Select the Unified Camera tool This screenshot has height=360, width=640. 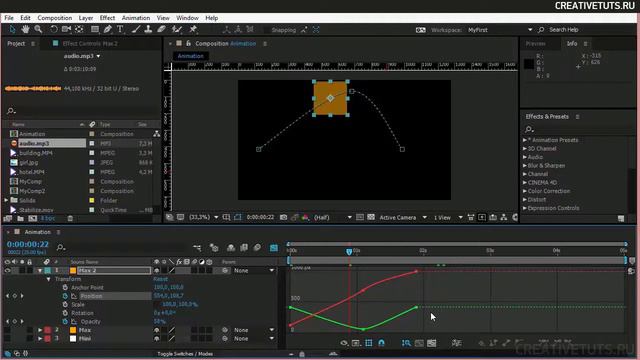[66, 29]
